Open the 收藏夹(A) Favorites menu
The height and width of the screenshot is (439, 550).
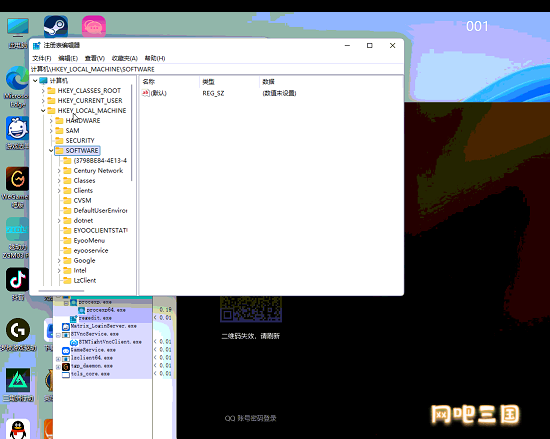(125, 58)
